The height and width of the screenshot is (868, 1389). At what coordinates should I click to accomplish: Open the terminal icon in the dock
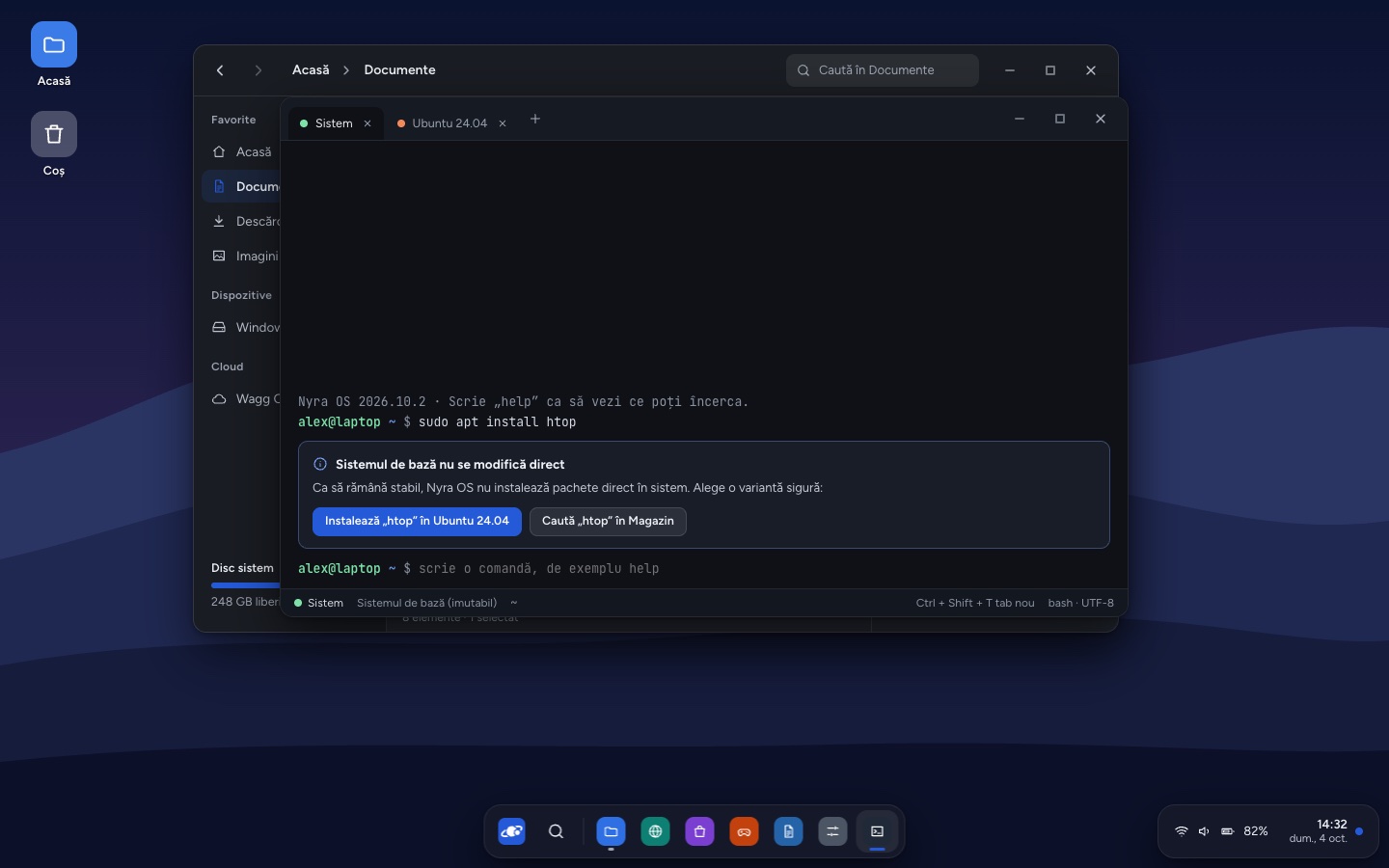pos(877,831)
